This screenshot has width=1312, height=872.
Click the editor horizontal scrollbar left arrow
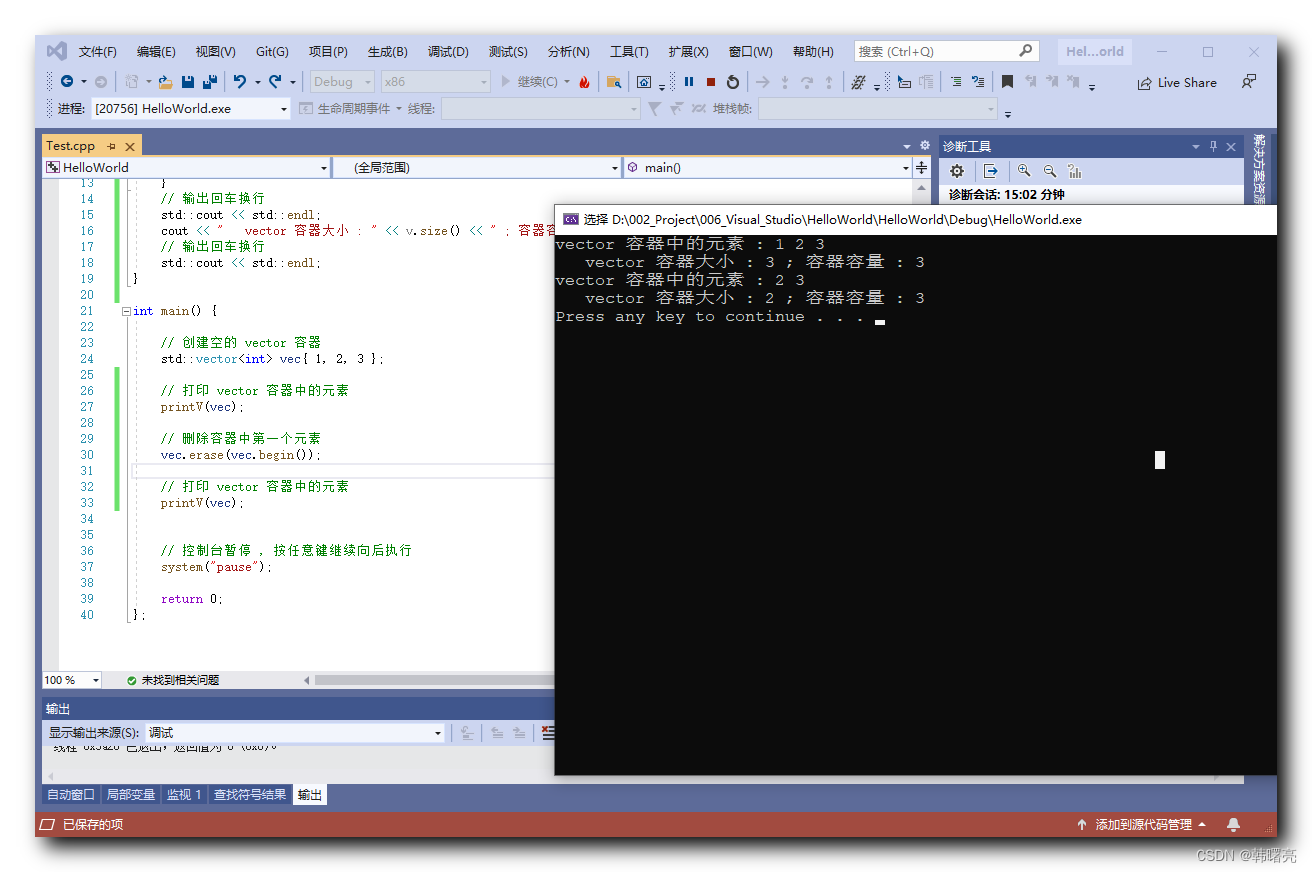coord(307,680)
